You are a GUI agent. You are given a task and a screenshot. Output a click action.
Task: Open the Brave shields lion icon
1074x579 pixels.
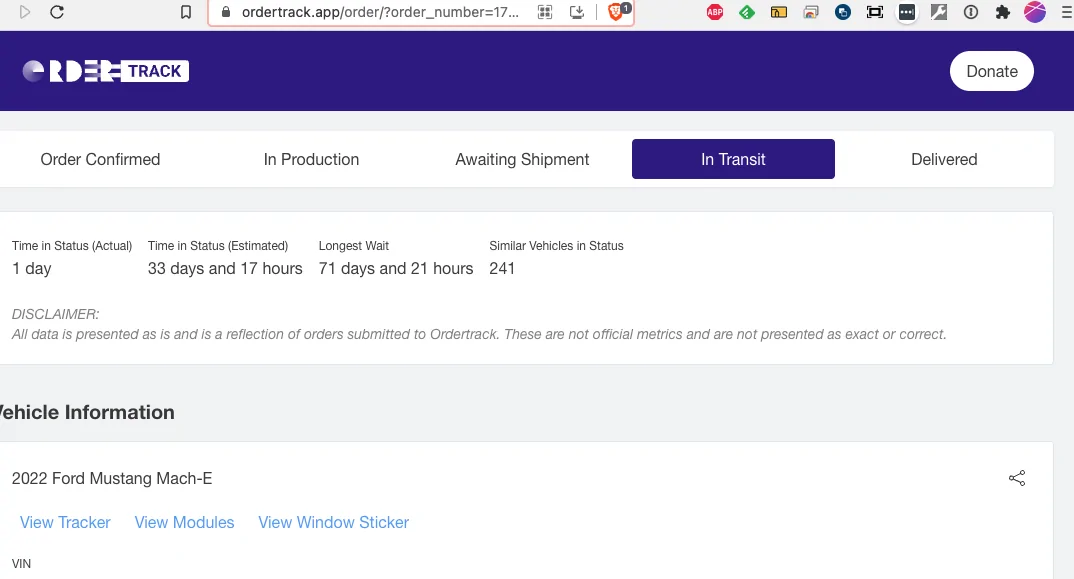pos(616,12)
